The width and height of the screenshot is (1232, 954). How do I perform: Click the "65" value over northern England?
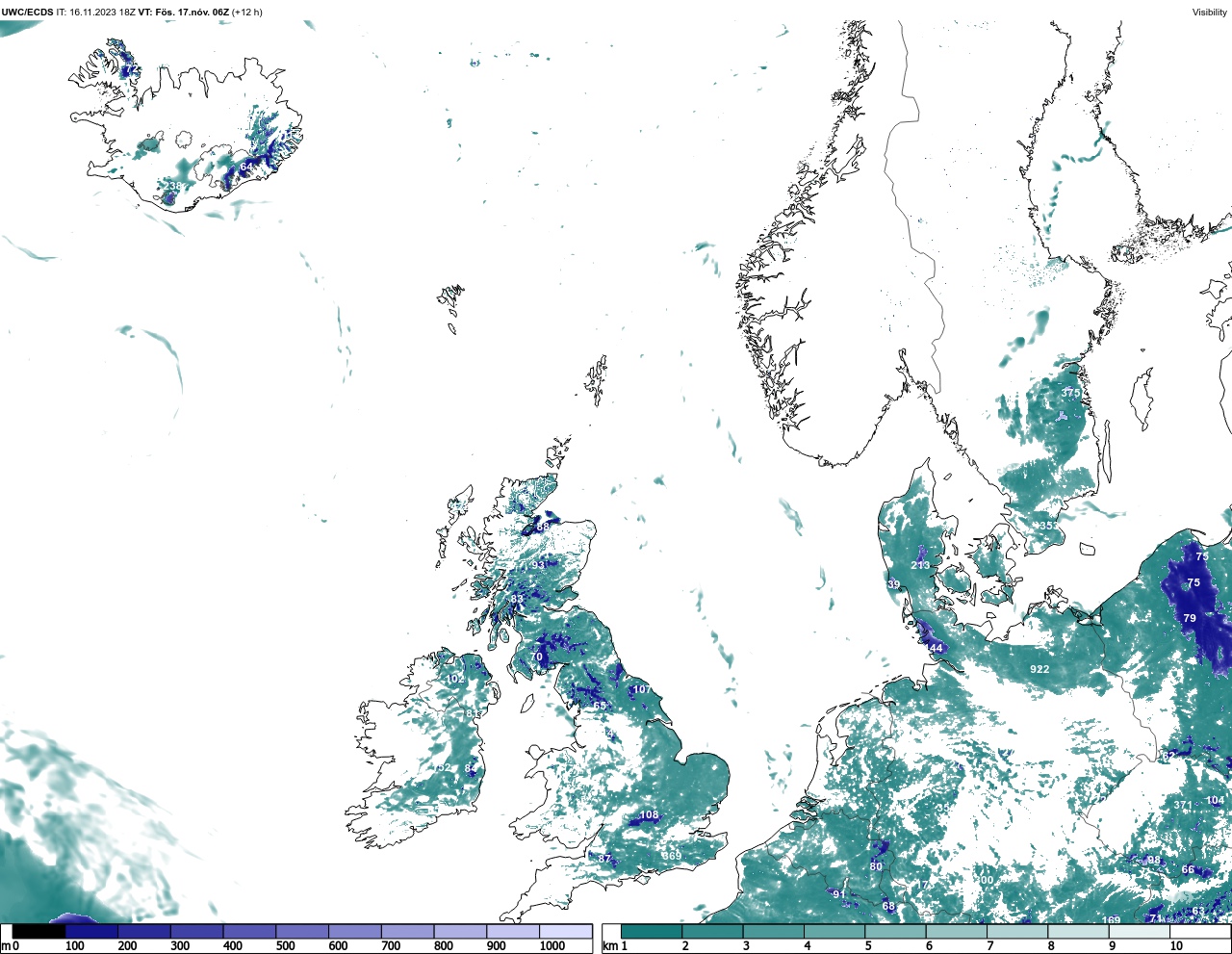[x=601, y=706]
